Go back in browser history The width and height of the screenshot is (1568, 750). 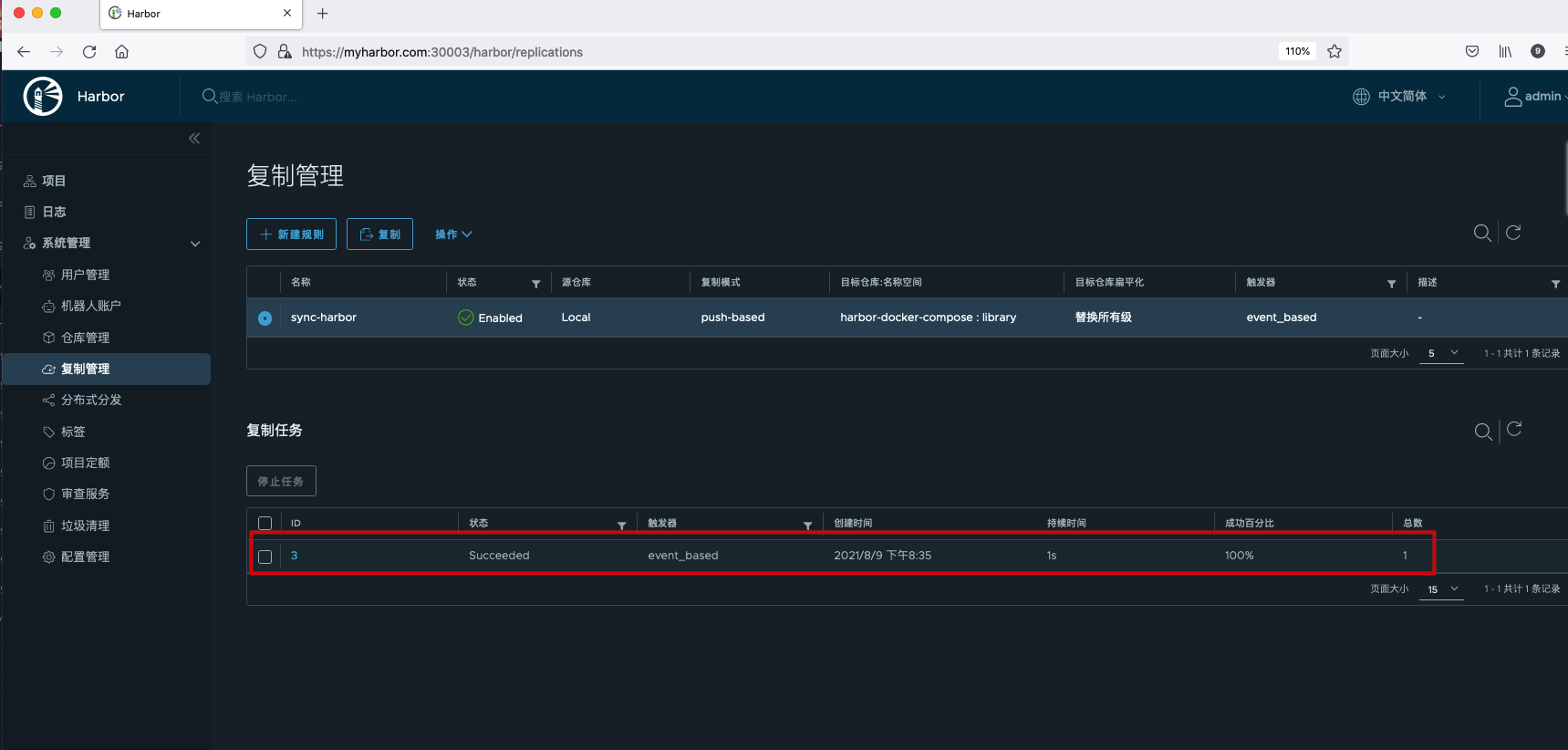24,52
